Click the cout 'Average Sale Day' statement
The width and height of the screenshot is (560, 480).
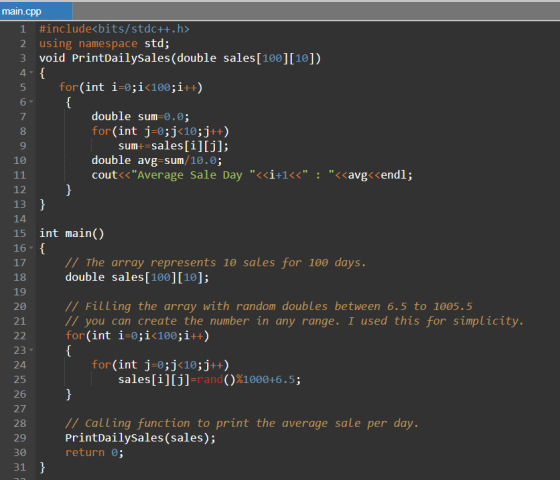pyautogui.click(x=252, y=175)
